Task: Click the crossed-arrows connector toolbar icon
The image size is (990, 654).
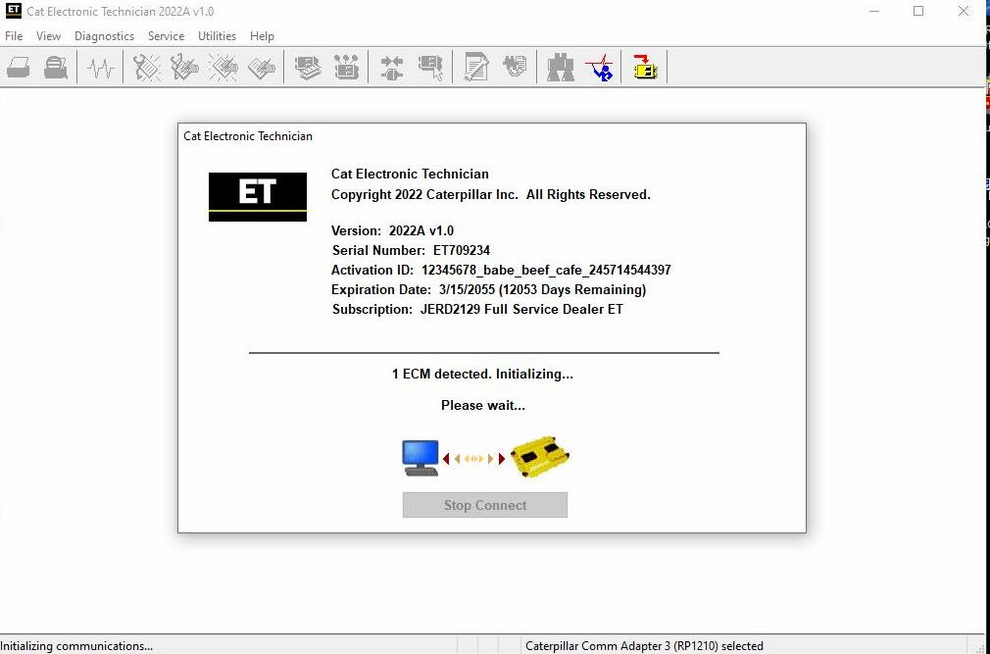Action: pos(391,67)
